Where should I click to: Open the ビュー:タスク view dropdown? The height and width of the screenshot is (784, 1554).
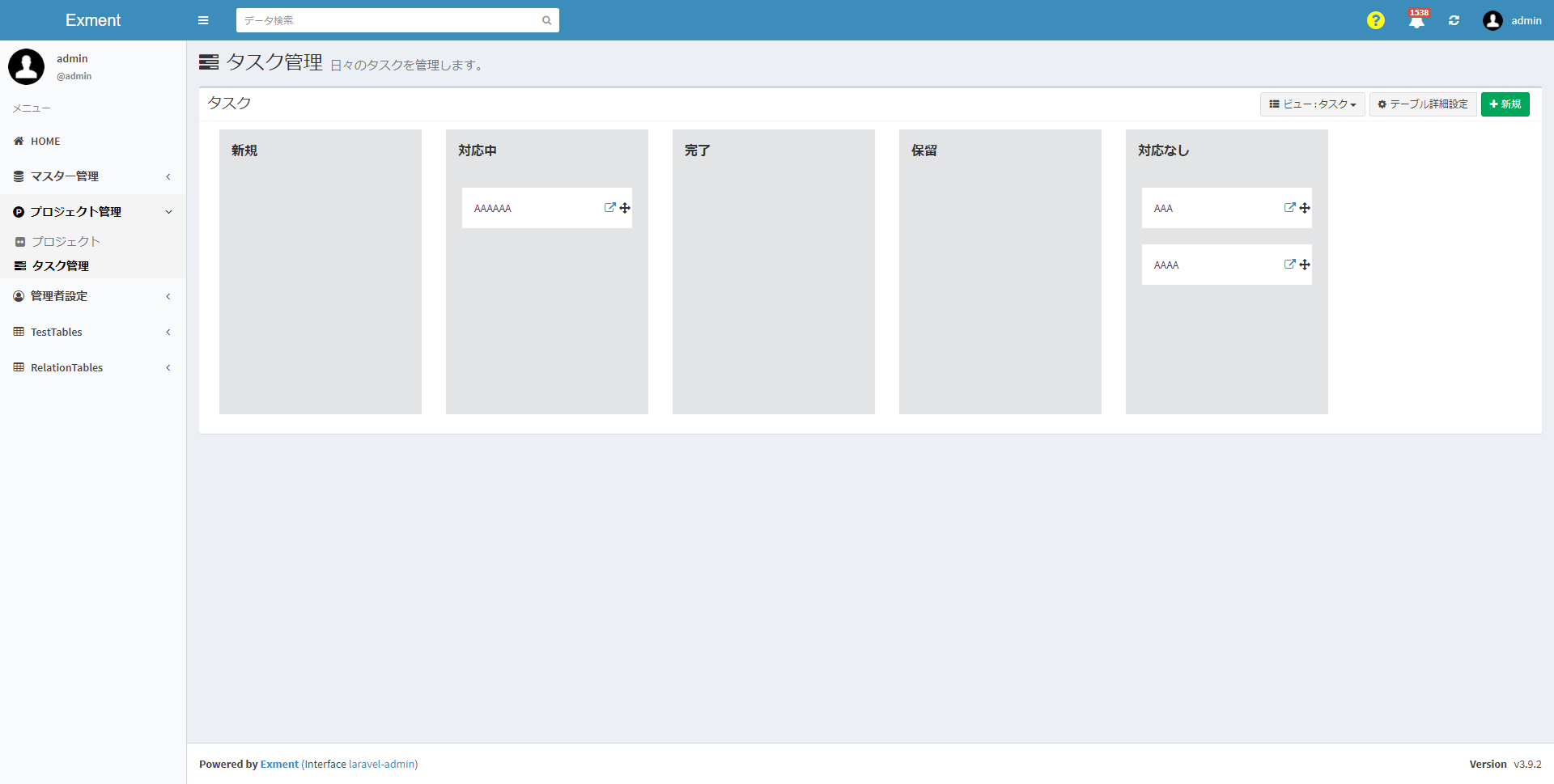(x=1312, y=104)
